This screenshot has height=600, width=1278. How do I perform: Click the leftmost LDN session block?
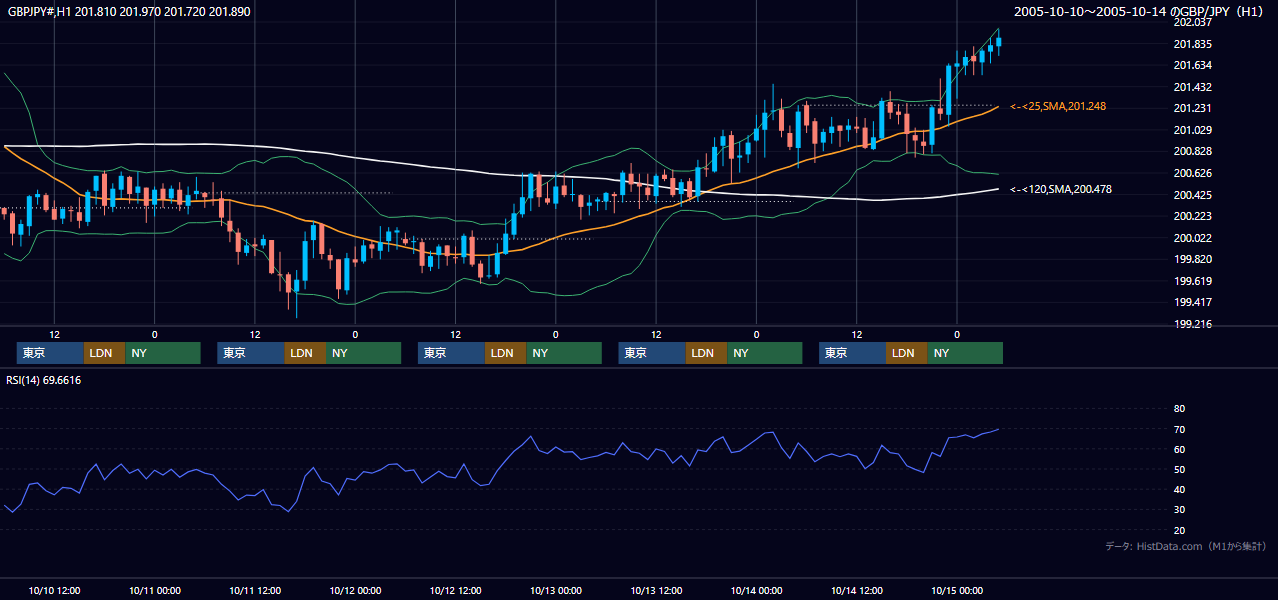[x=105, y=353]
